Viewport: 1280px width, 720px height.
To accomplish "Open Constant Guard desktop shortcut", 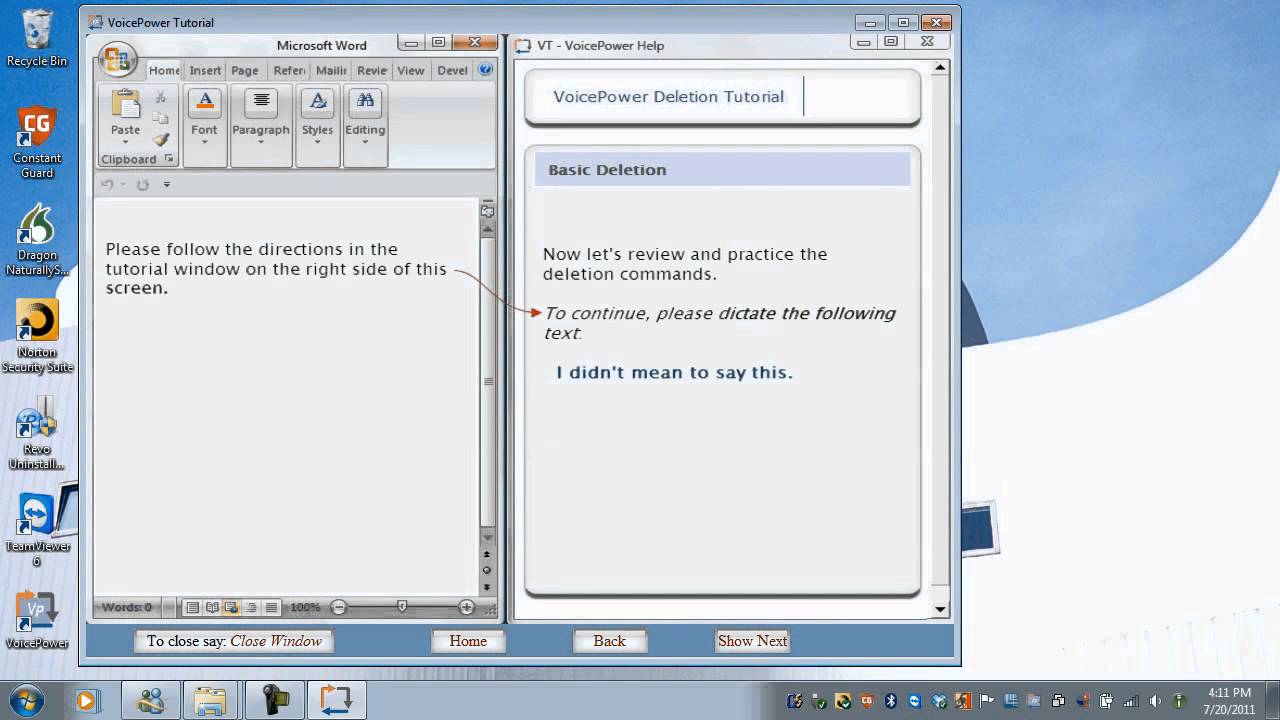I will [x=37, y=142].
